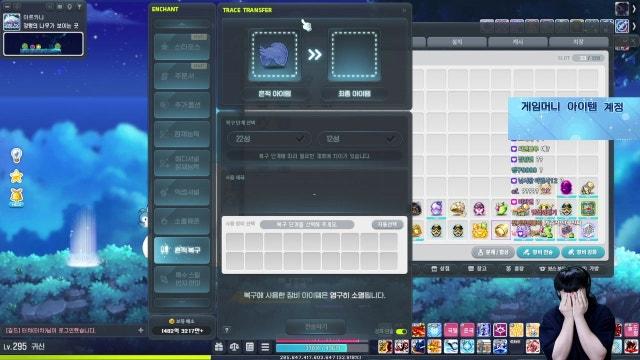This screenshot has height=360, width=640.
Task: Open the 22성 star level dropdown
Action: (x=269, y=139)
